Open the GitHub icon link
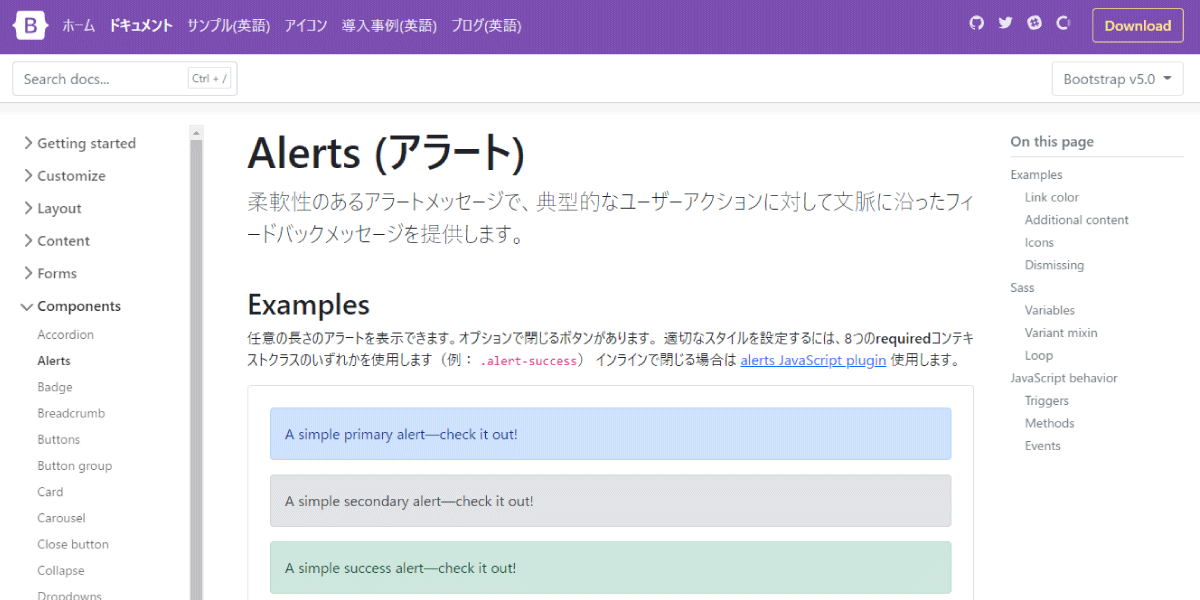Viewport: 1200px width, 600px height. tap(977, 23)
